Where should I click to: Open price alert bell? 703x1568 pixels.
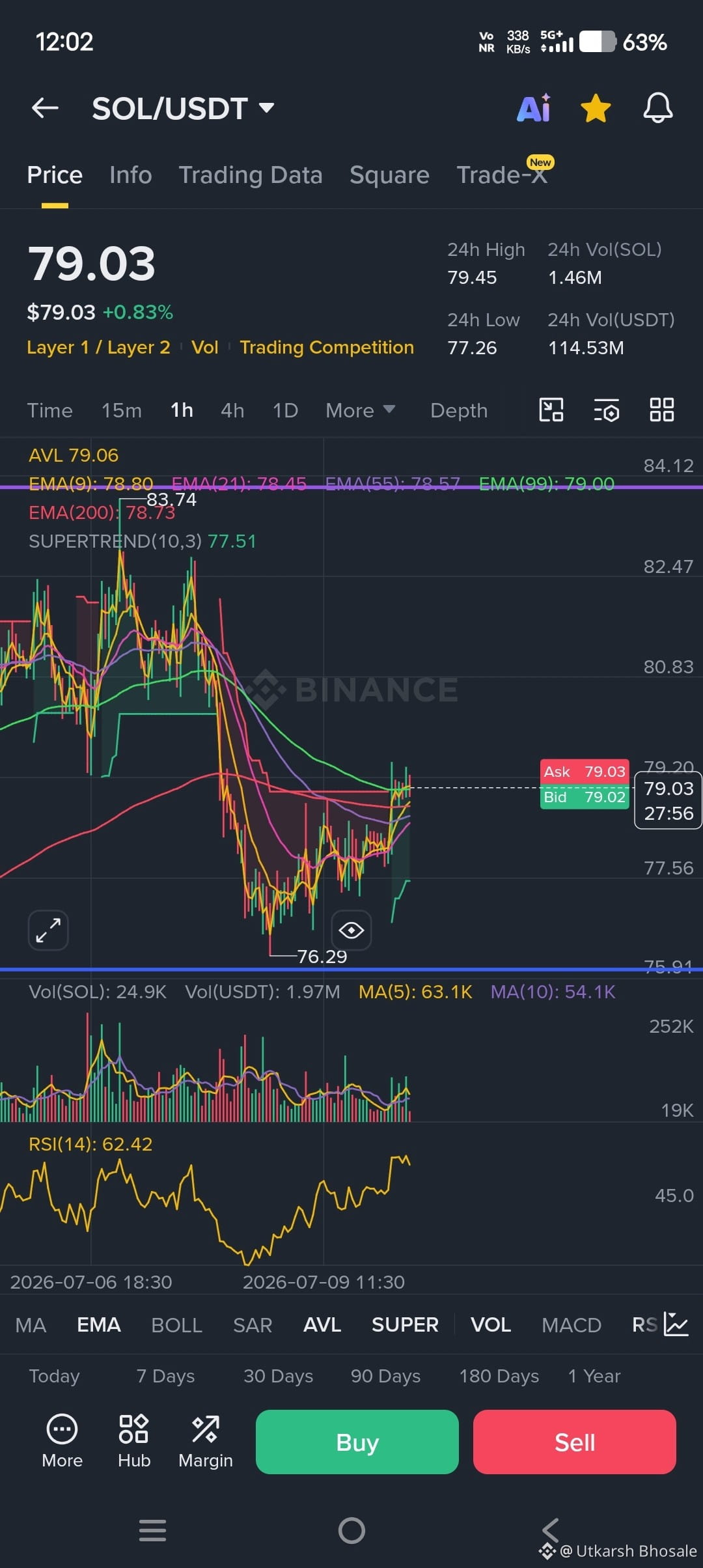point(658,108)
